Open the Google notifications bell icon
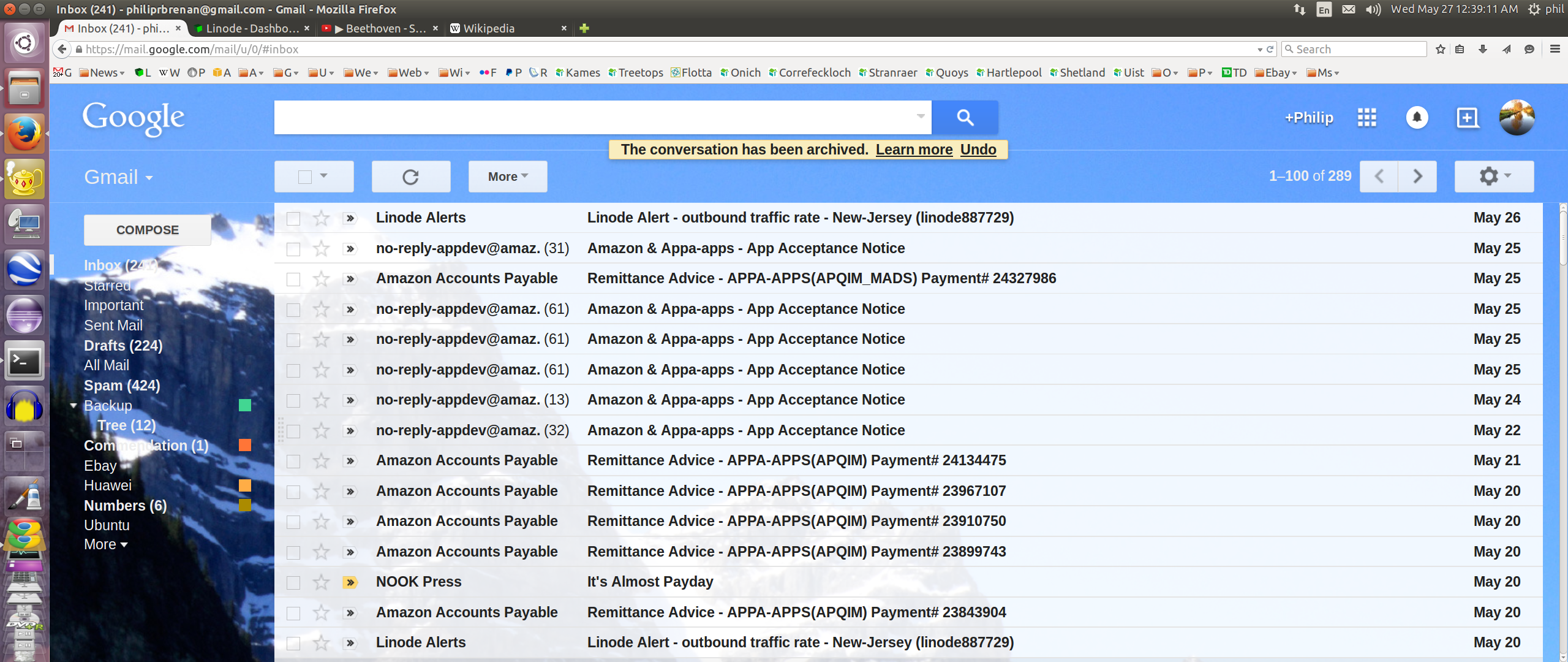1568x662 pixels. click(x=1416, y=117)
